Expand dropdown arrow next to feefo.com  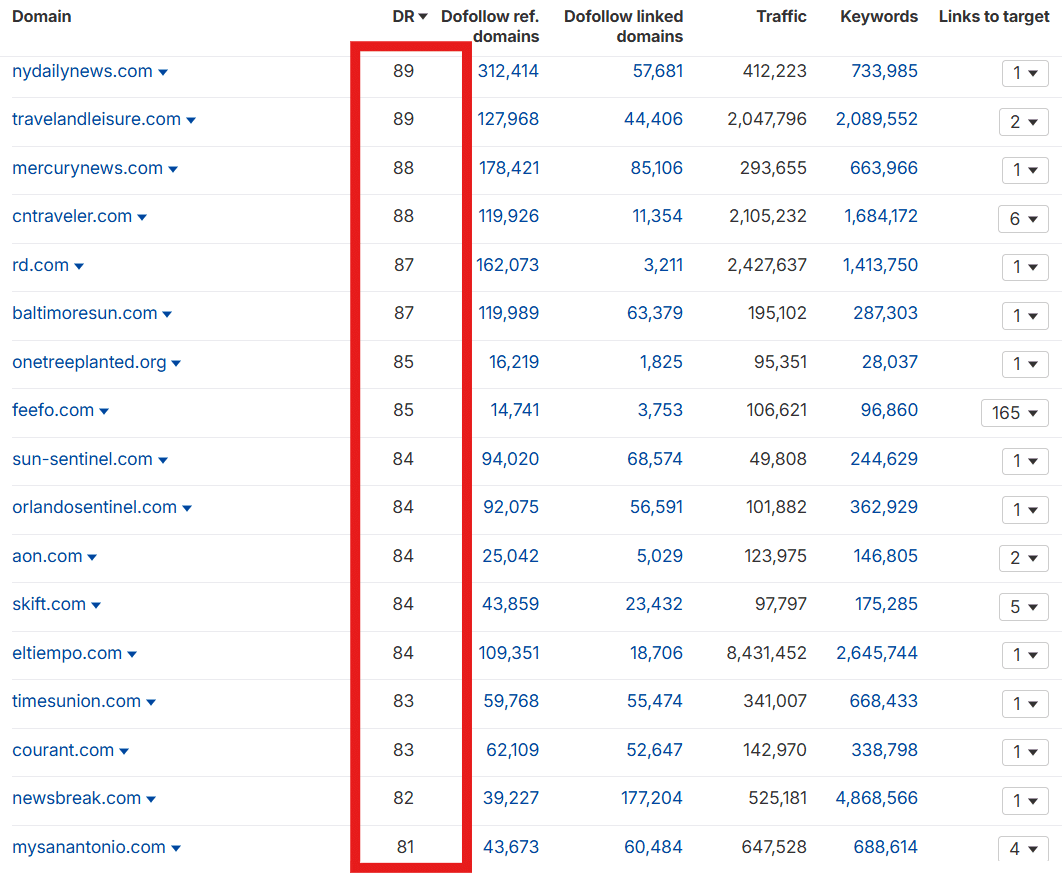(x=104, y=411)
